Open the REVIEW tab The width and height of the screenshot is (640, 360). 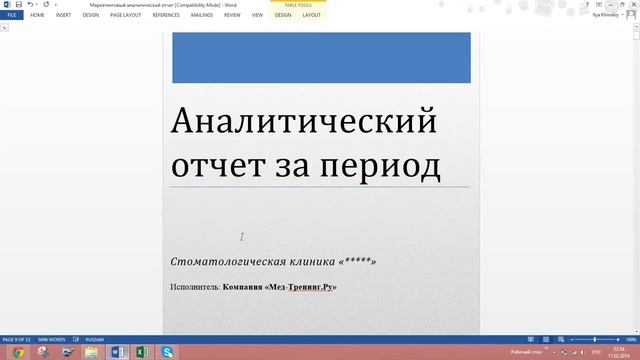click(232, 15)
